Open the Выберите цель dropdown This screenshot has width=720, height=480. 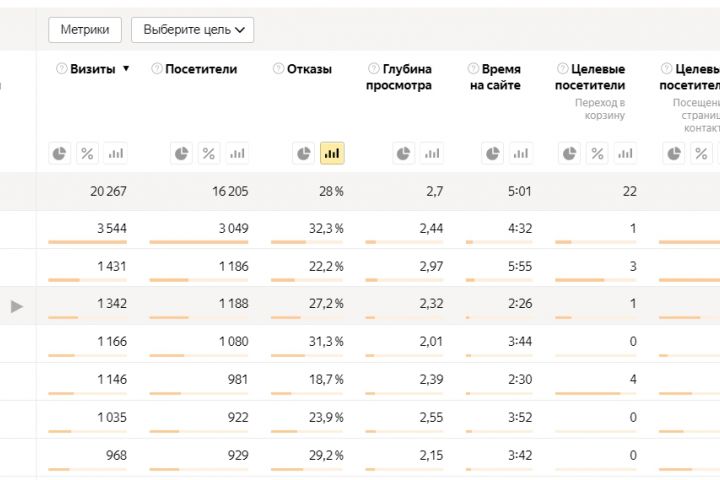tap(192, 30)
